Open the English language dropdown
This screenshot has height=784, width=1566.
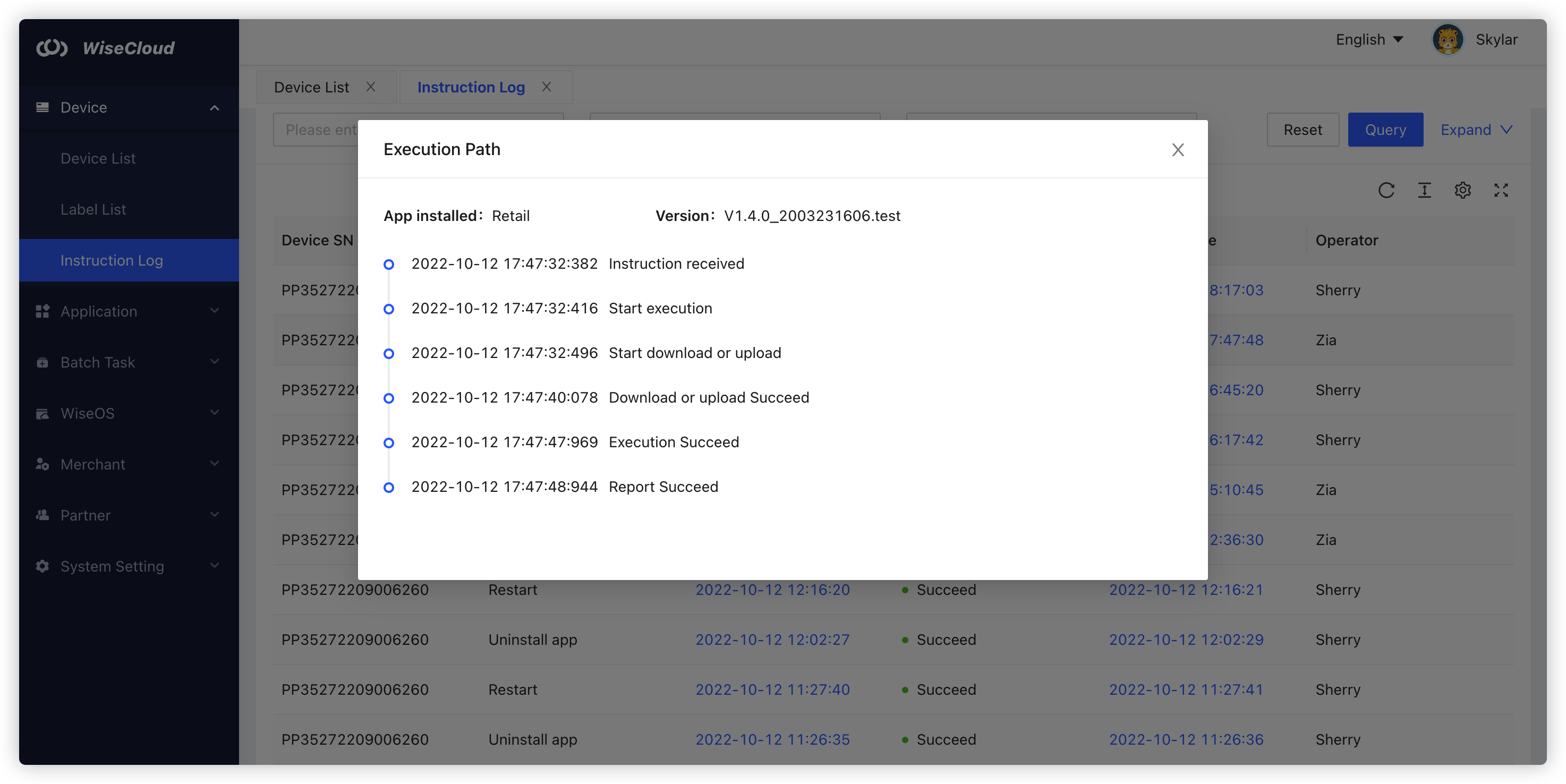(1369, 40)
